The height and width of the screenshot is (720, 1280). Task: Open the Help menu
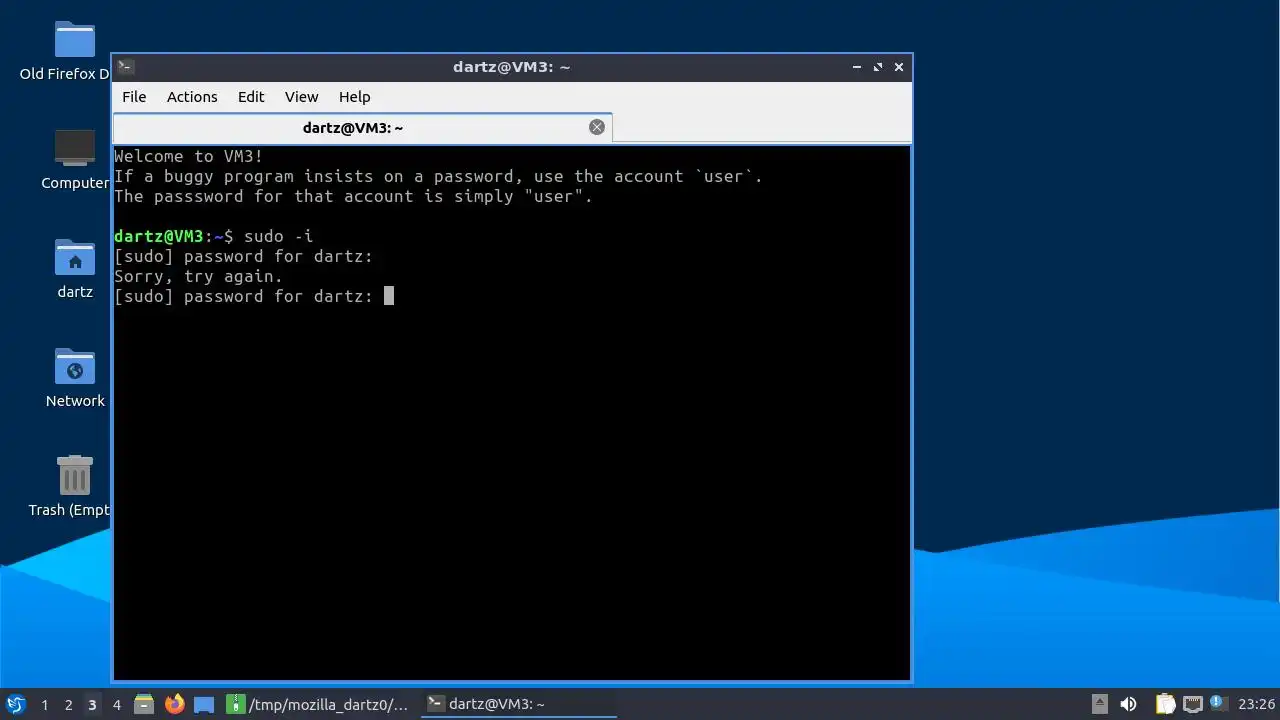[354, 97]
